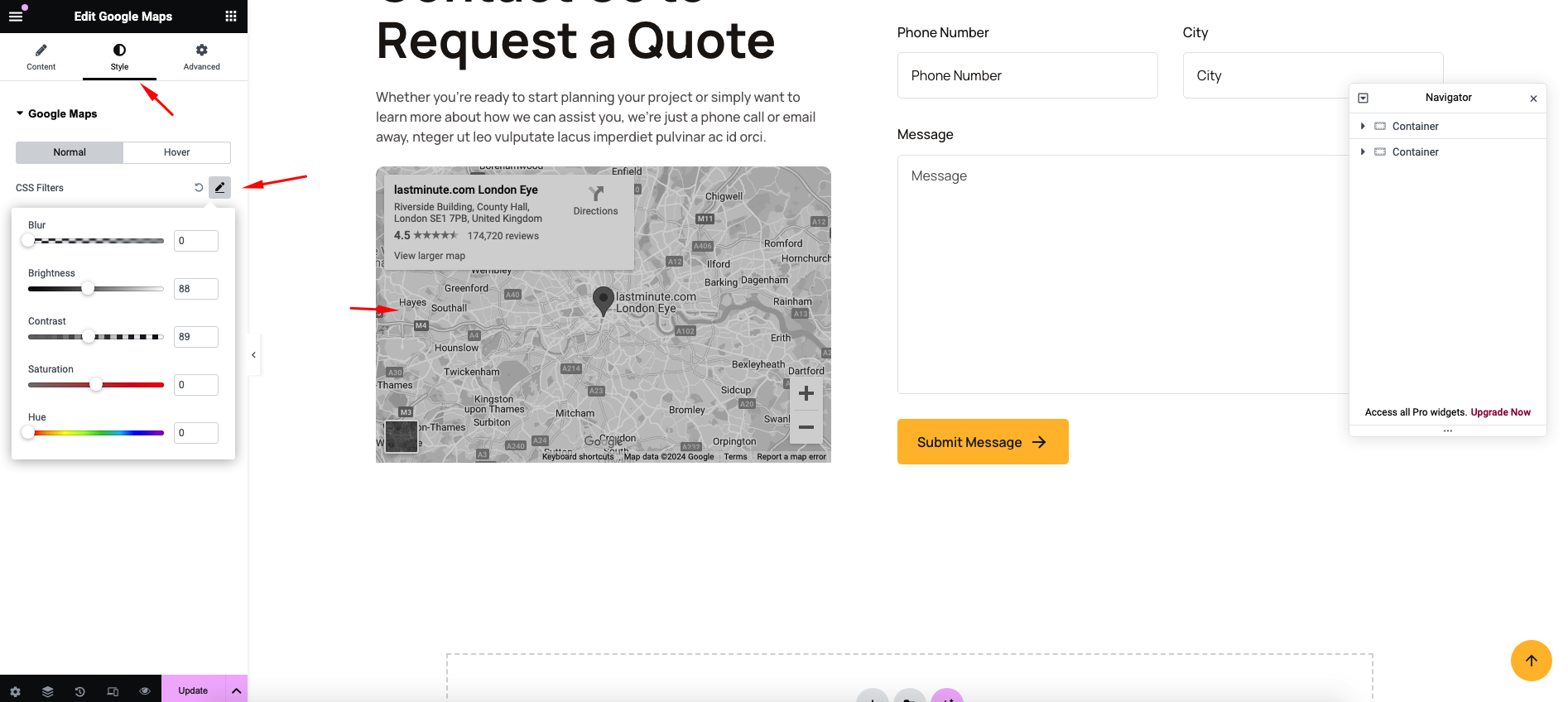Click the London Eye map pin
The height and width of the screenshot is (702, 1568).
coord(604,301)
